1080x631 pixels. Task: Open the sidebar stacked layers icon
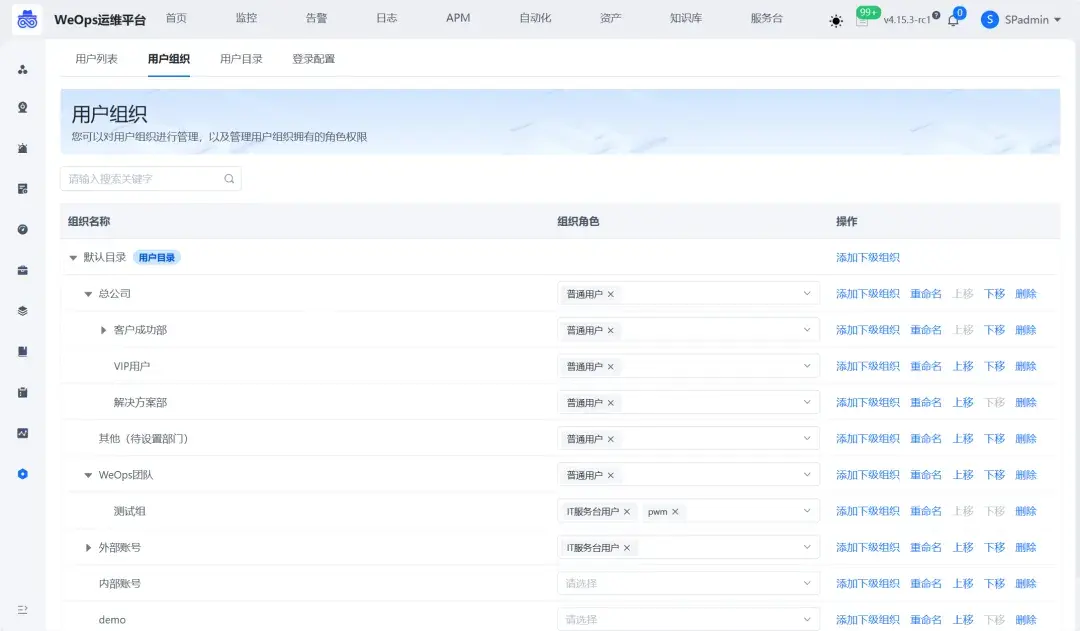pos(23,311)
